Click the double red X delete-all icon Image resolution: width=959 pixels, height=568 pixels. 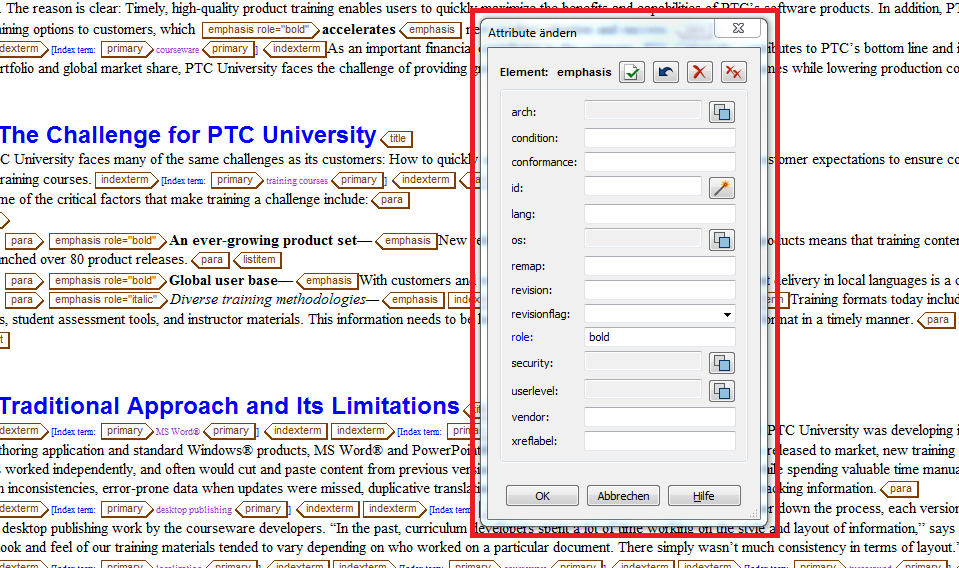733,72
